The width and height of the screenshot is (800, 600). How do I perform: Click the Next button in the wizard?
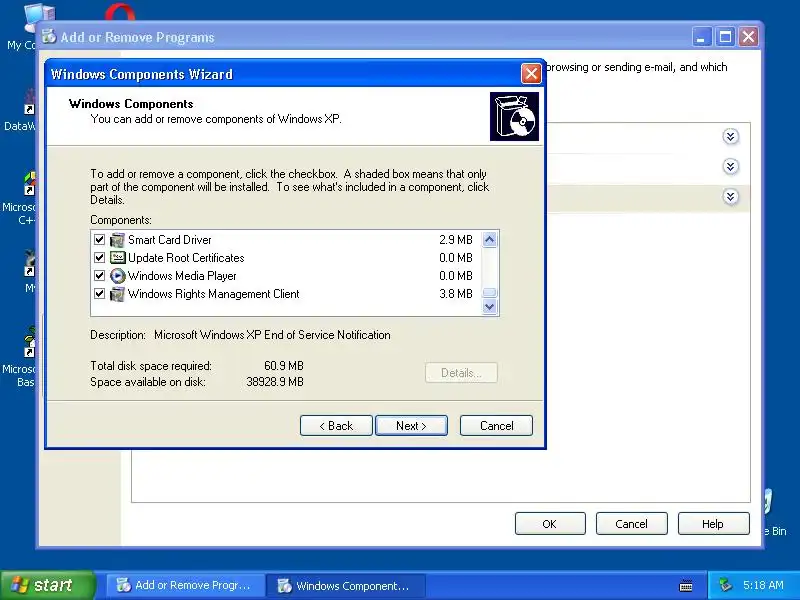click(411, 426)
